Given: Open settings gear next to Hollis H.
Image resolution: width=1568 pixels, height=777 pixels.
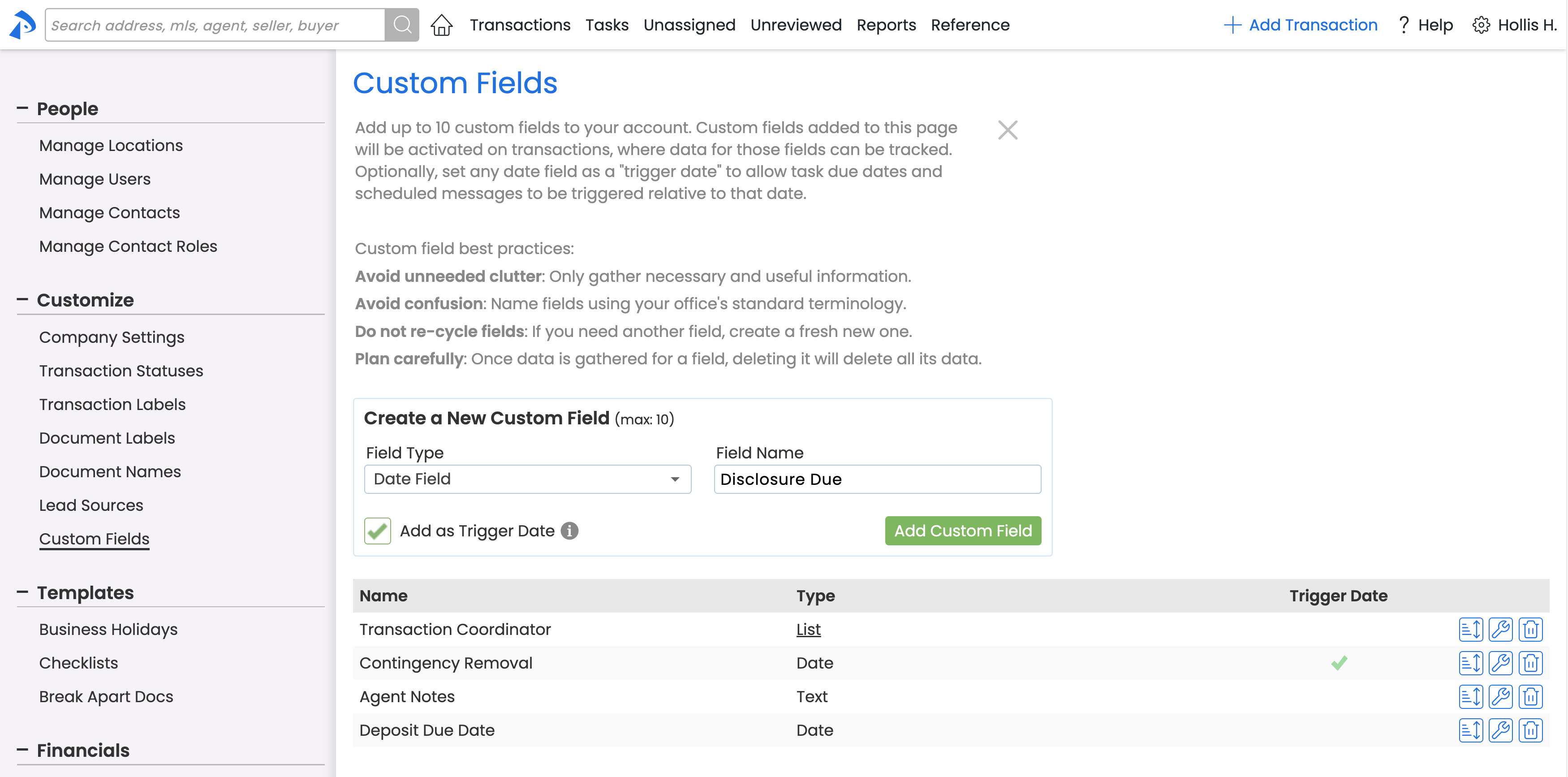Looking at the screenshot, I should click(x=1481, y=25).
